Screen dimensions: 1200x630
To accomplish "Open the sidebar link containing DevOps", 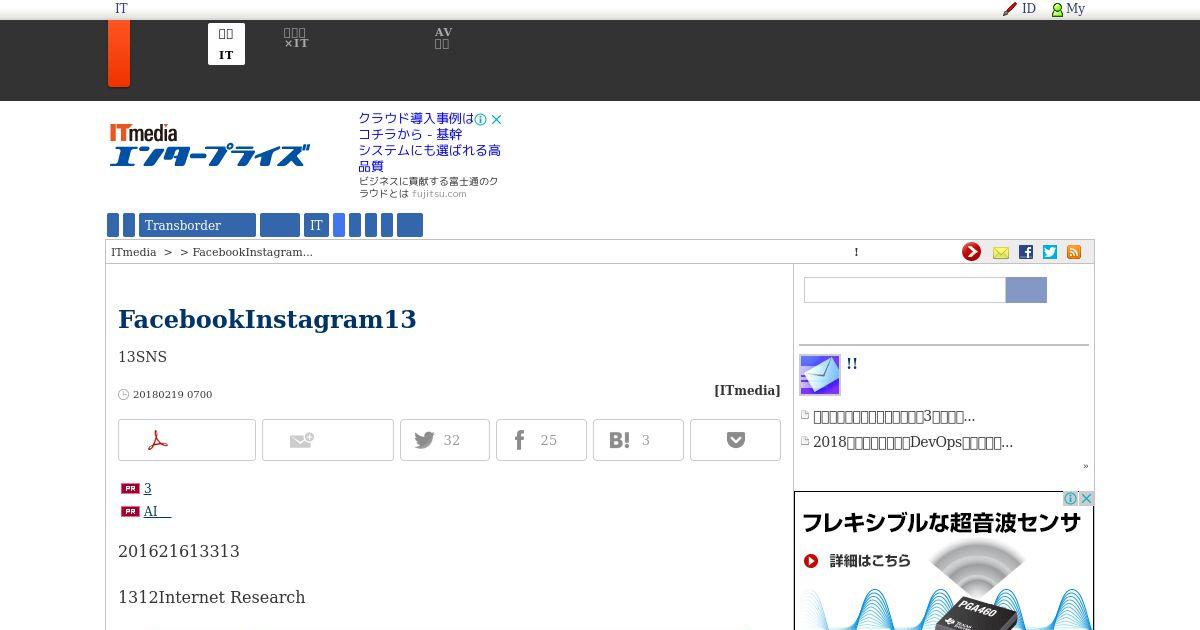I will 913,442.
